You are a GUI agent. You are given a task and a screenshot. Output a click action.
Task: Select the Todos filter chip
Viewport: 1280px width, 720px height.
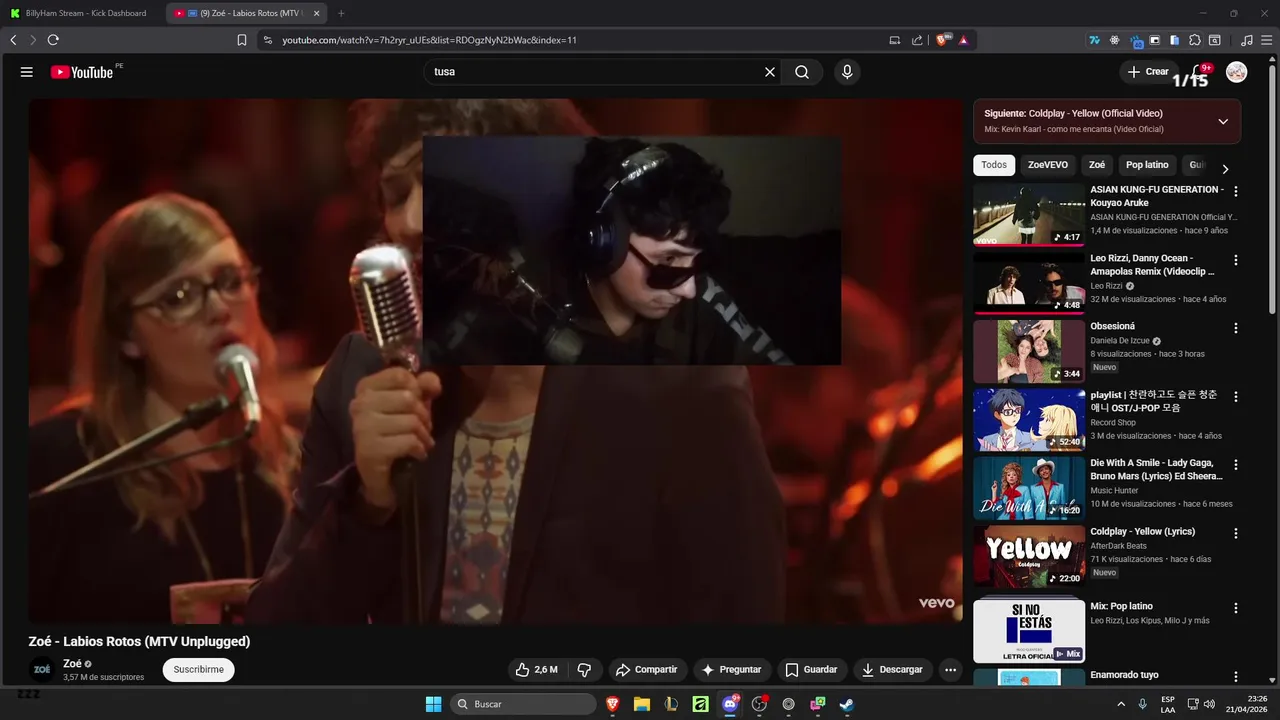[x=994, y=165]
